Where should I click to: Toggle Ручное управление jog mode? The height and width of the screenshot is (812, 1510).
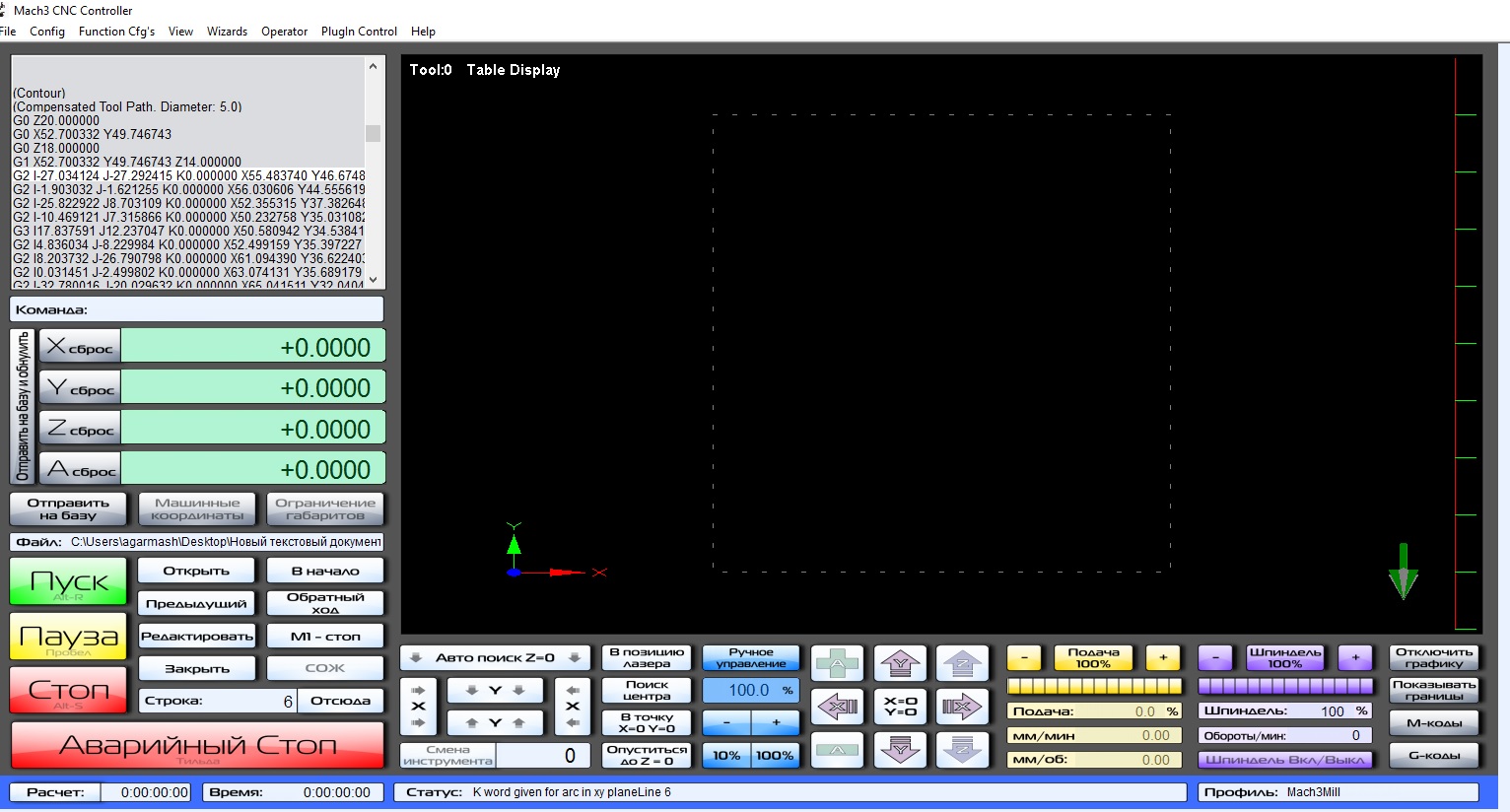tap(751, 657)
